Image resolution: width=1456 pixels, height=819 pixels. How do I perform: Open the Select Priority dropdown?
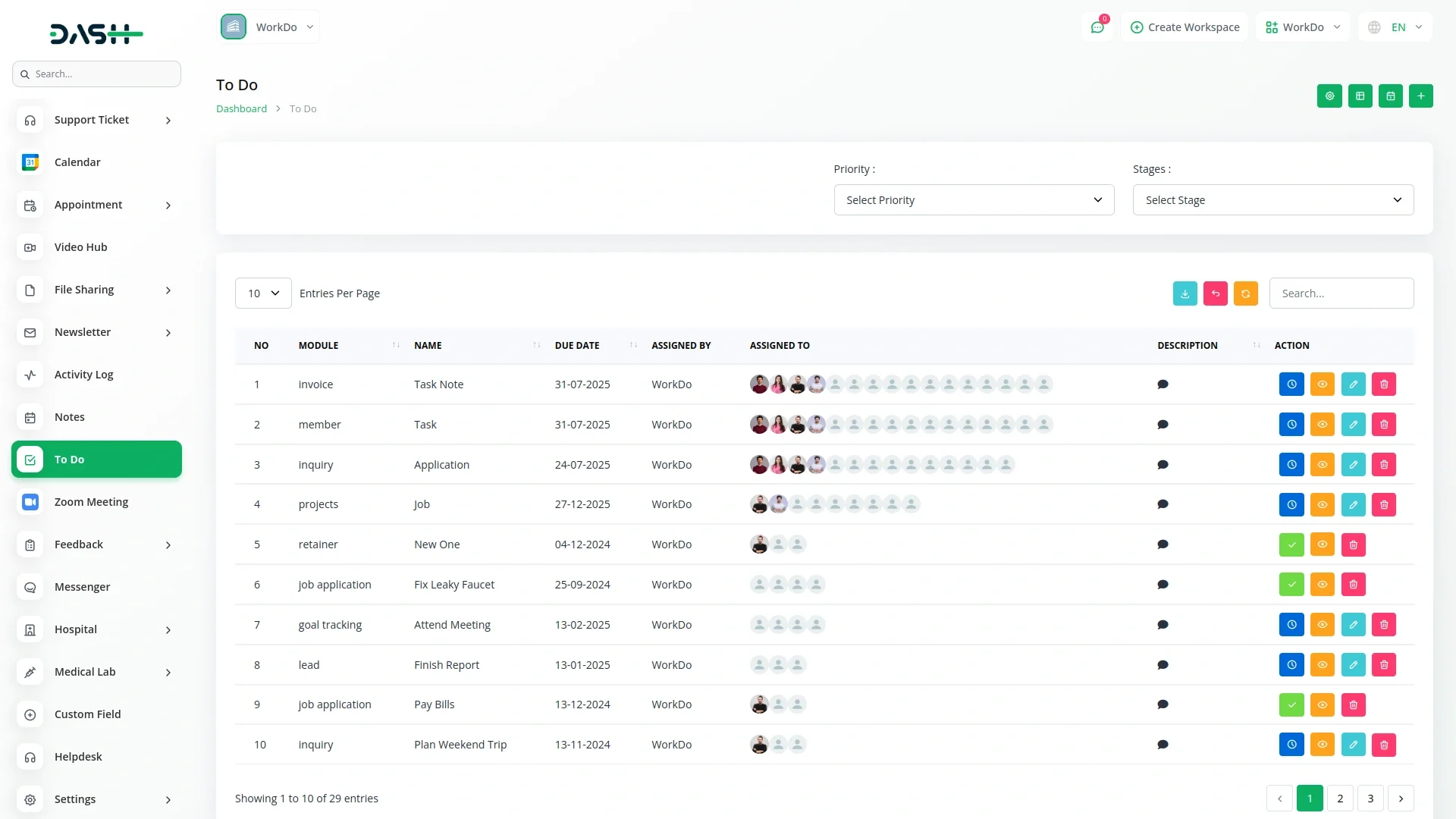(x=974, y=200)
